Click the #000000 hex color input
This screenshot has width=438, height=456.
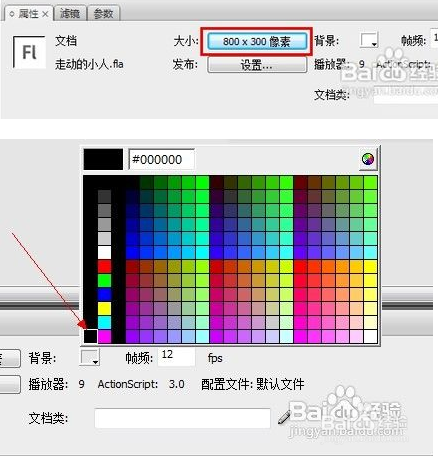(161, 159)
